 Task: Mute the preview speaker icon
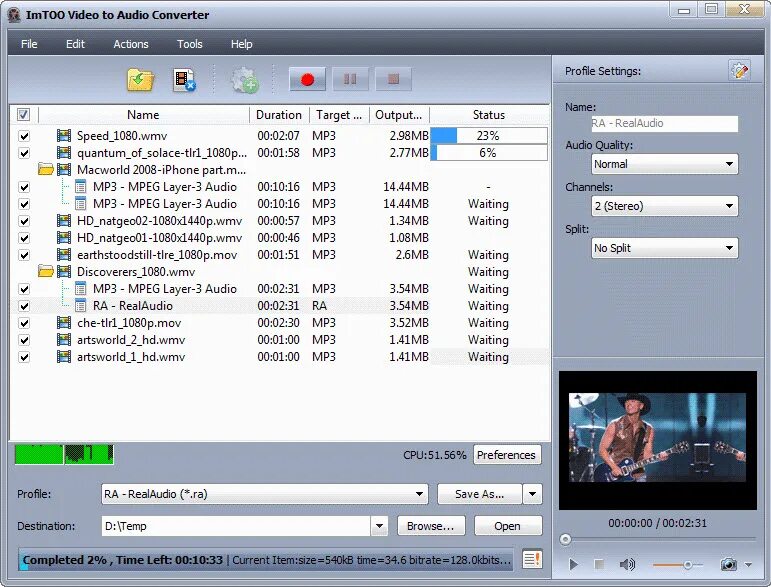[627, 564]
